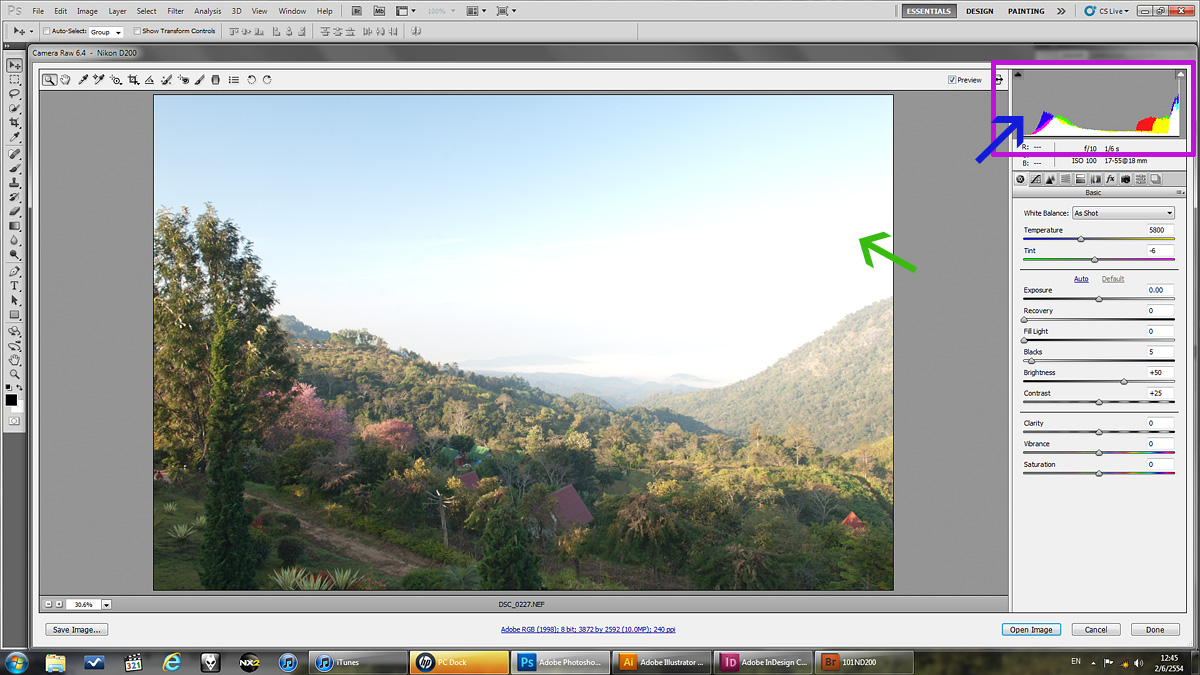The width and height of the screenshot is (1200, 675).
Task: Select the Crop tool in Camera Raw
Action: (133, 80)
